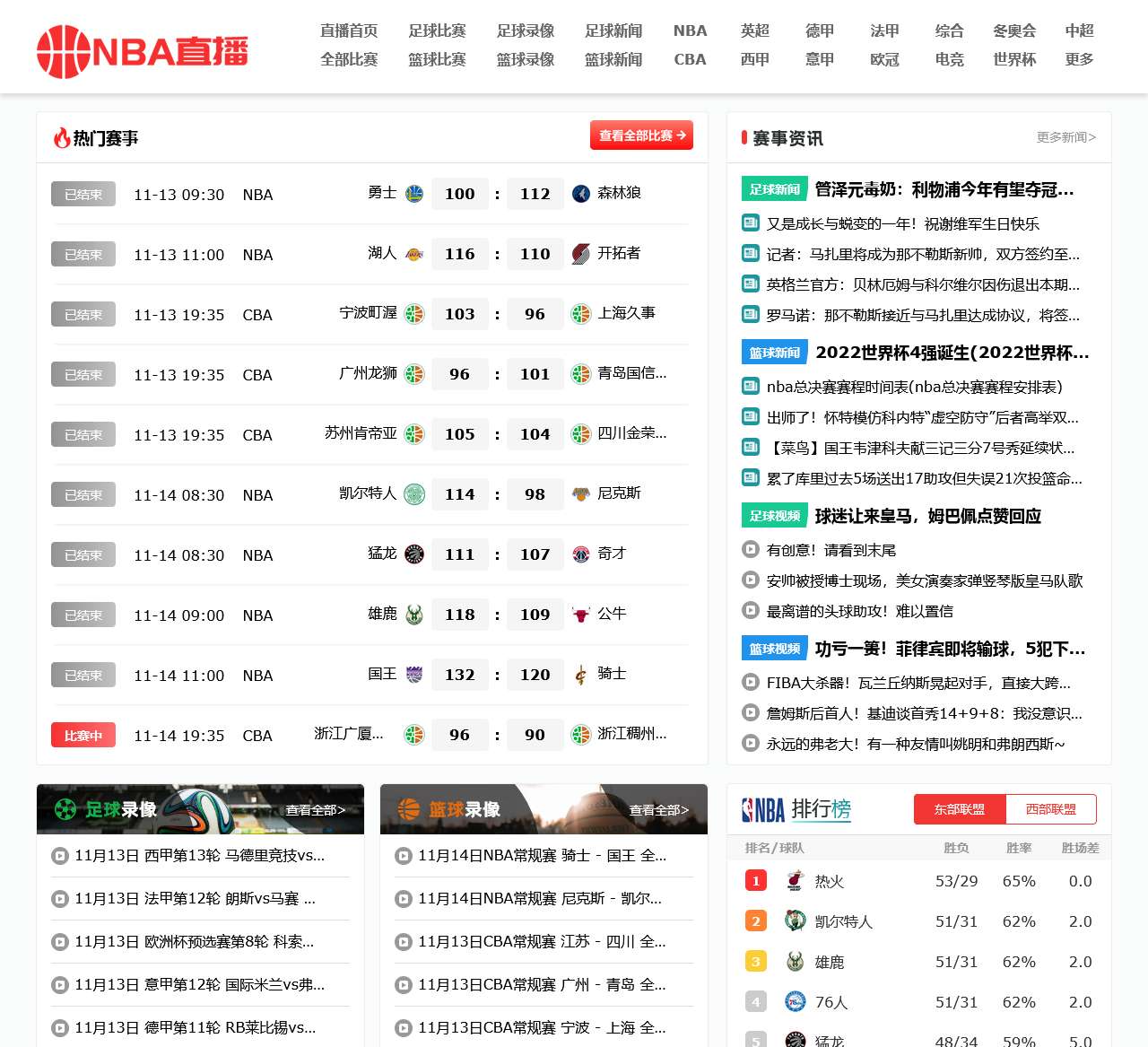The image size is (1148, 1047).
Task: Open 更多 in the navigation bar
Action: [x=1079, y=59]
